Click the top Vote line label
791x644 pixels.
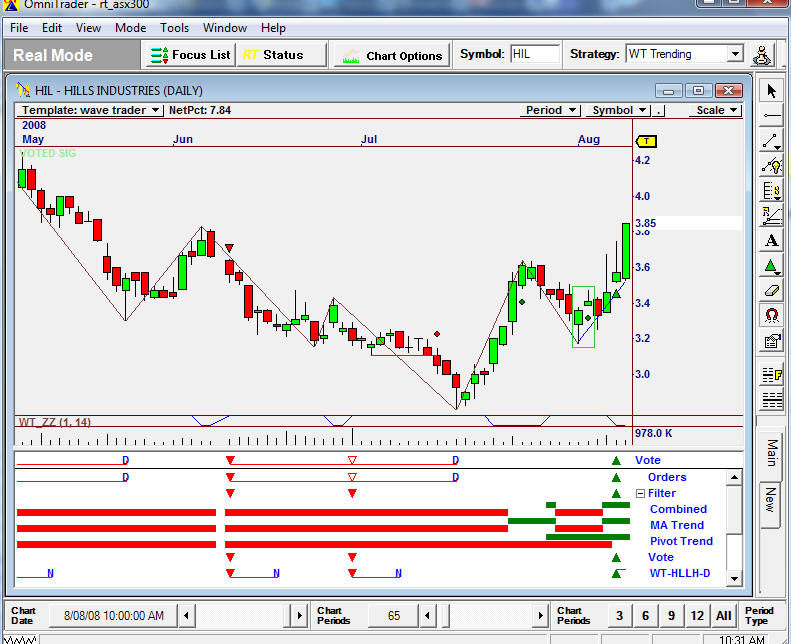(x=648, y=460)
